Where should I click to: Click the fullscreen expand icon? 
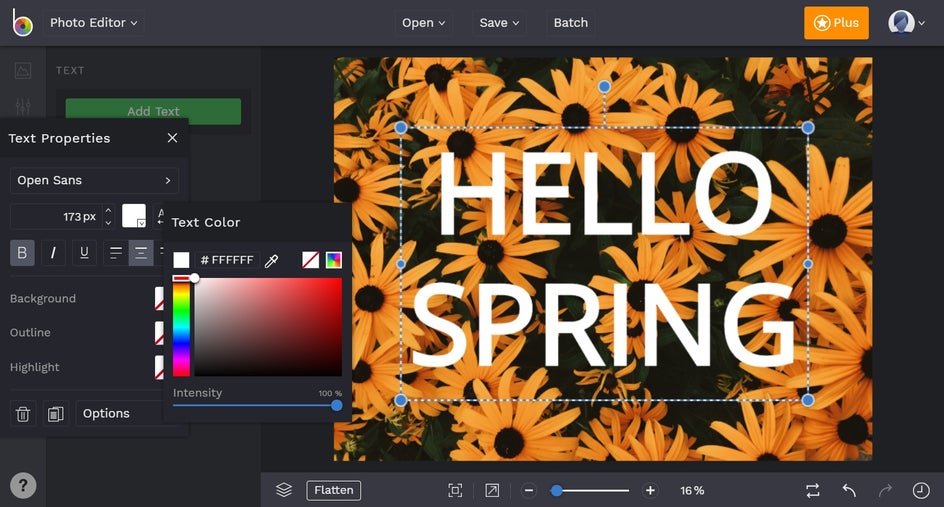(492, 490)
